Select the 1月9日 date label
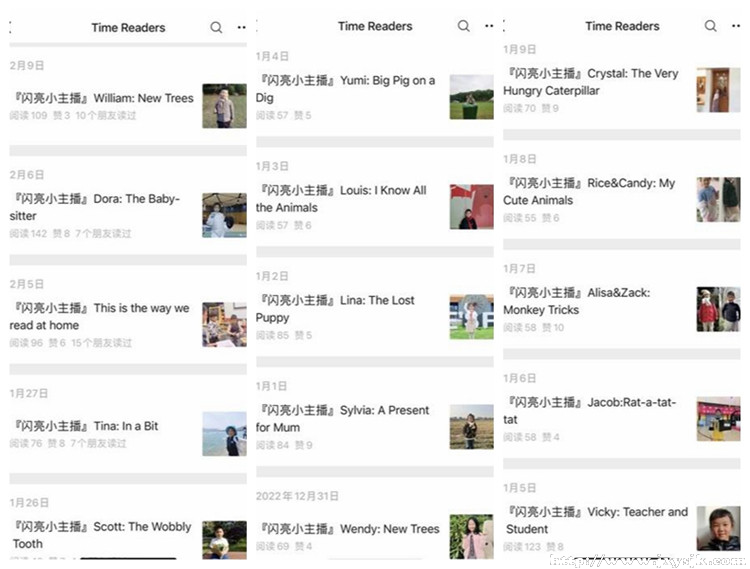 519,49
